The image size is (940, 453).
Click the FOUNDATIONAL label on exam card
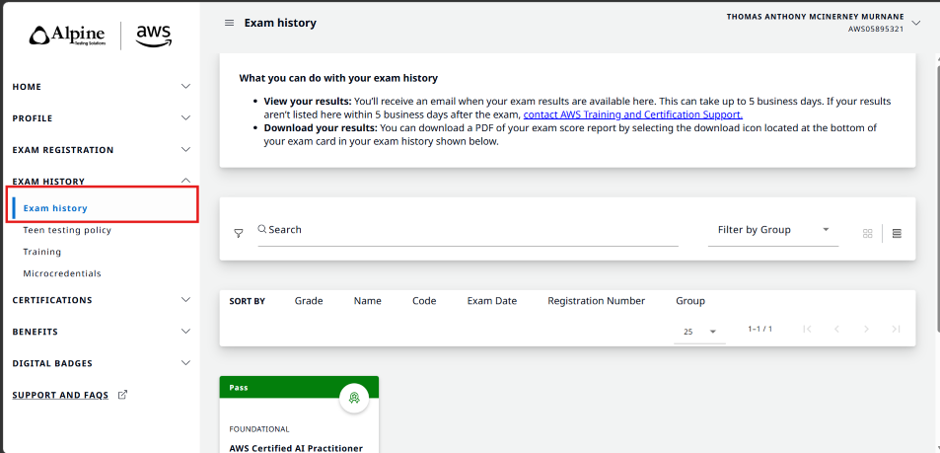[260, 429]
